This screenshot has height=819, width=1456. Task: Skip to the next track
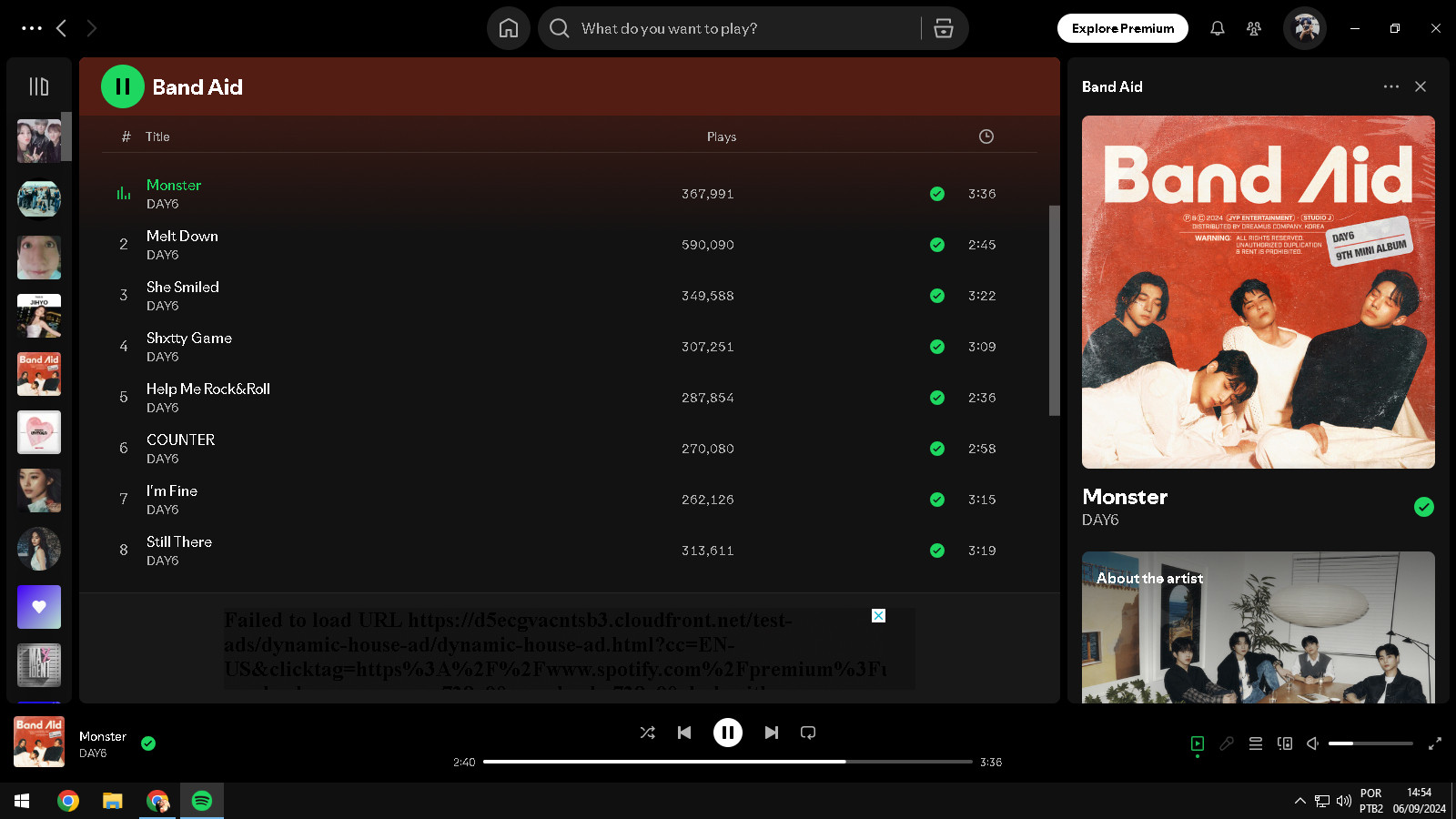[772, 733]
